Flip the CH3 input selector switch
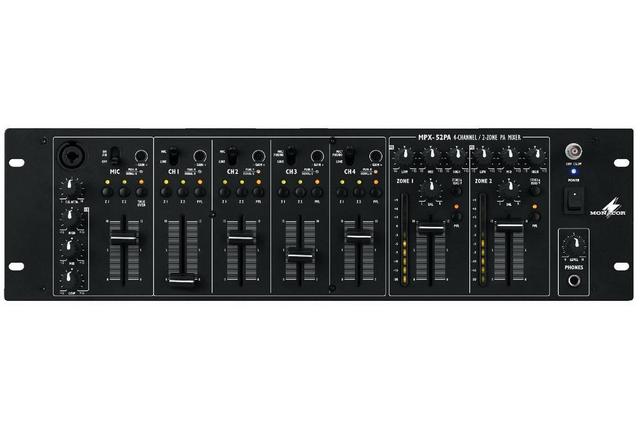This screenshot has height=438, width=640. 291,155
